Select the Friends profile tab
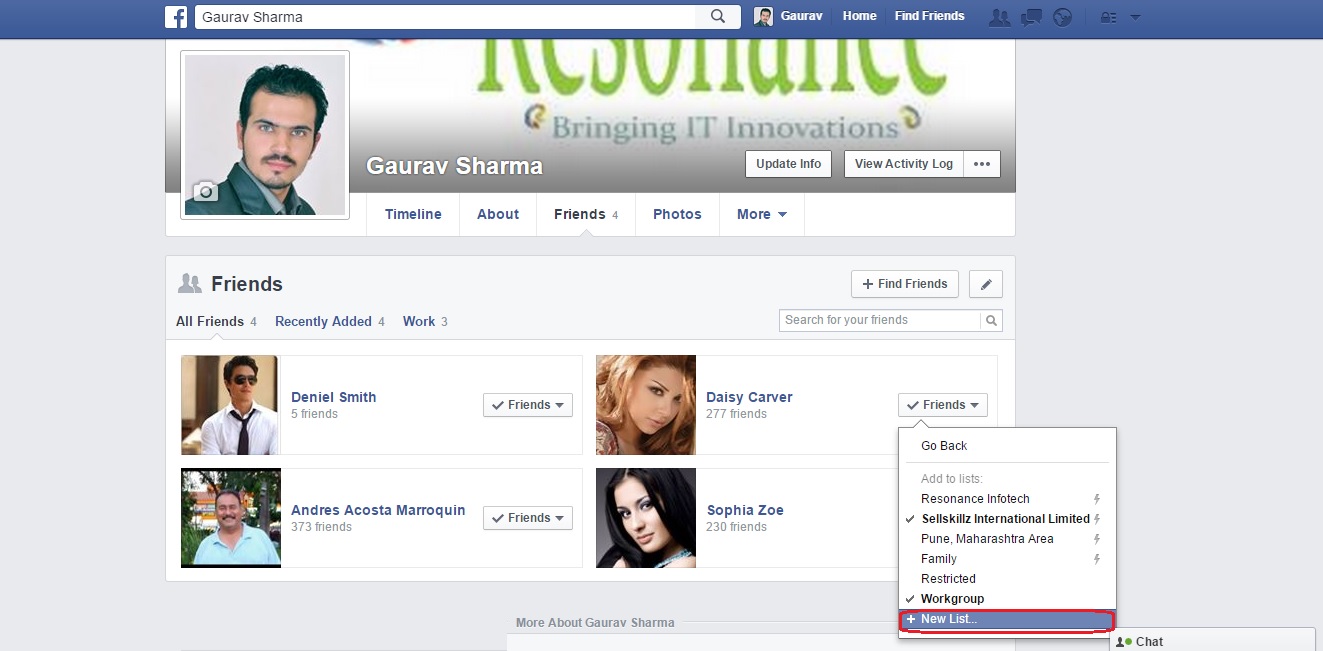 tap(586, 214)
